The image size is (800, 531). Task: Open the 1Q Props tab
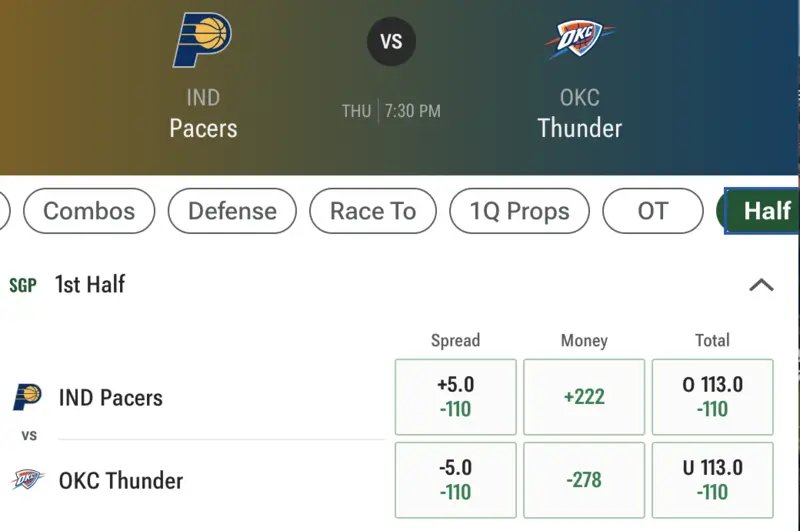pos(519,211)
